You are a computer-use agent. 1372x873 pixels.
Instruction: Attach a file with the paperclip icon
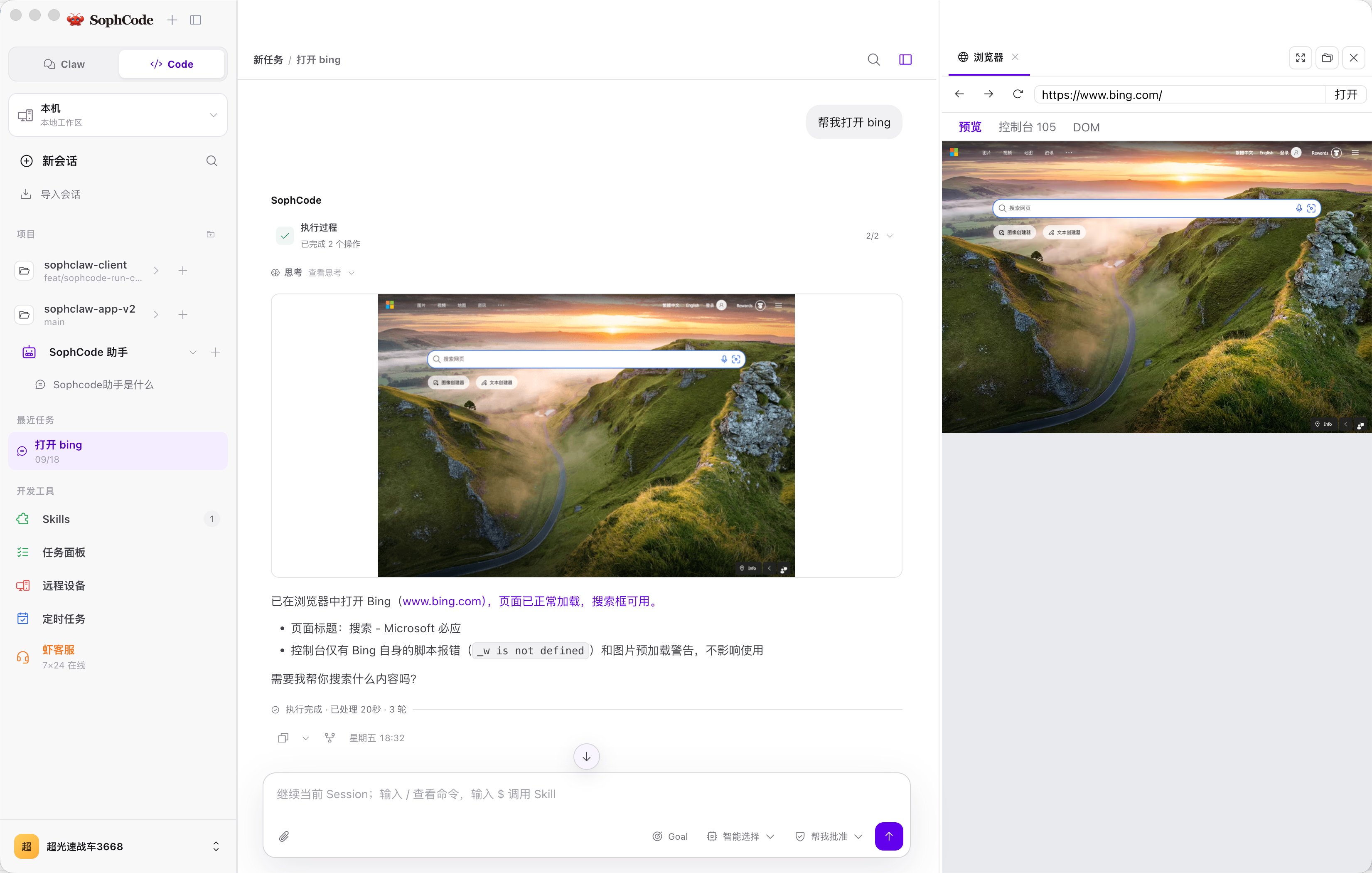284,836
